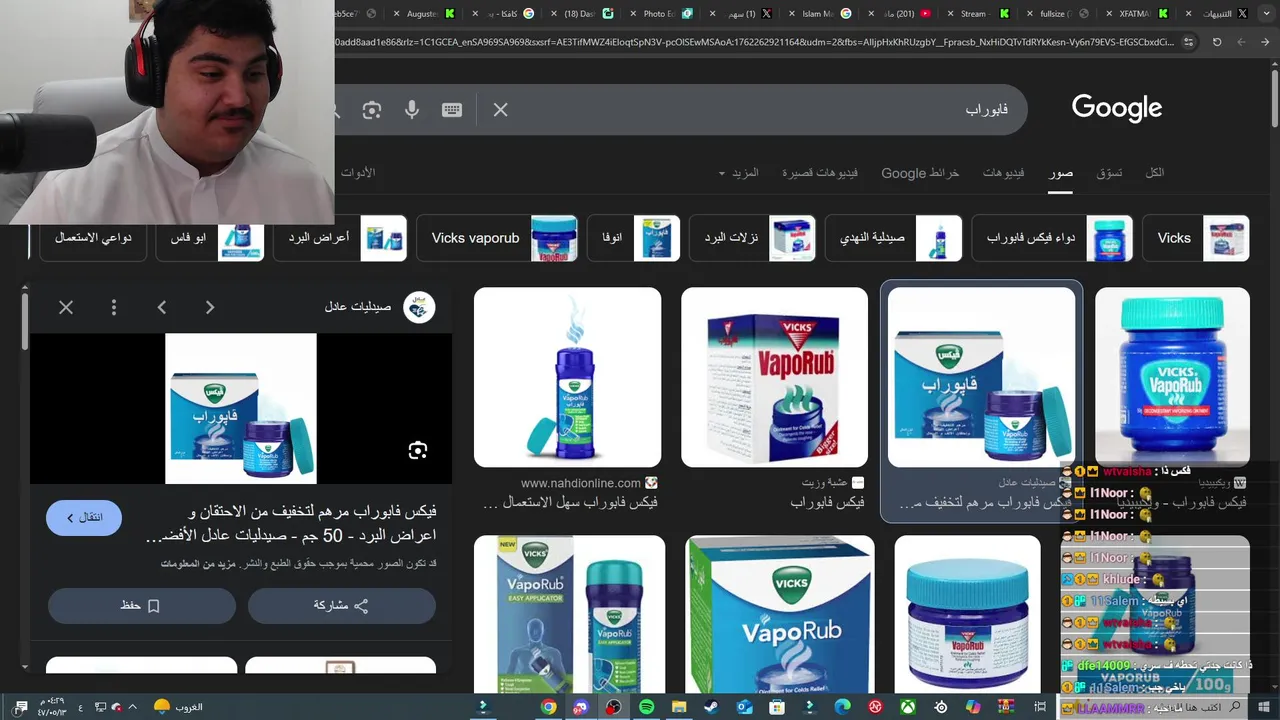Viewport: 1280px width, 720px height.
Task: Select the دواء فيكس فابوراب chip
Action: click(x=1052, y=238)
